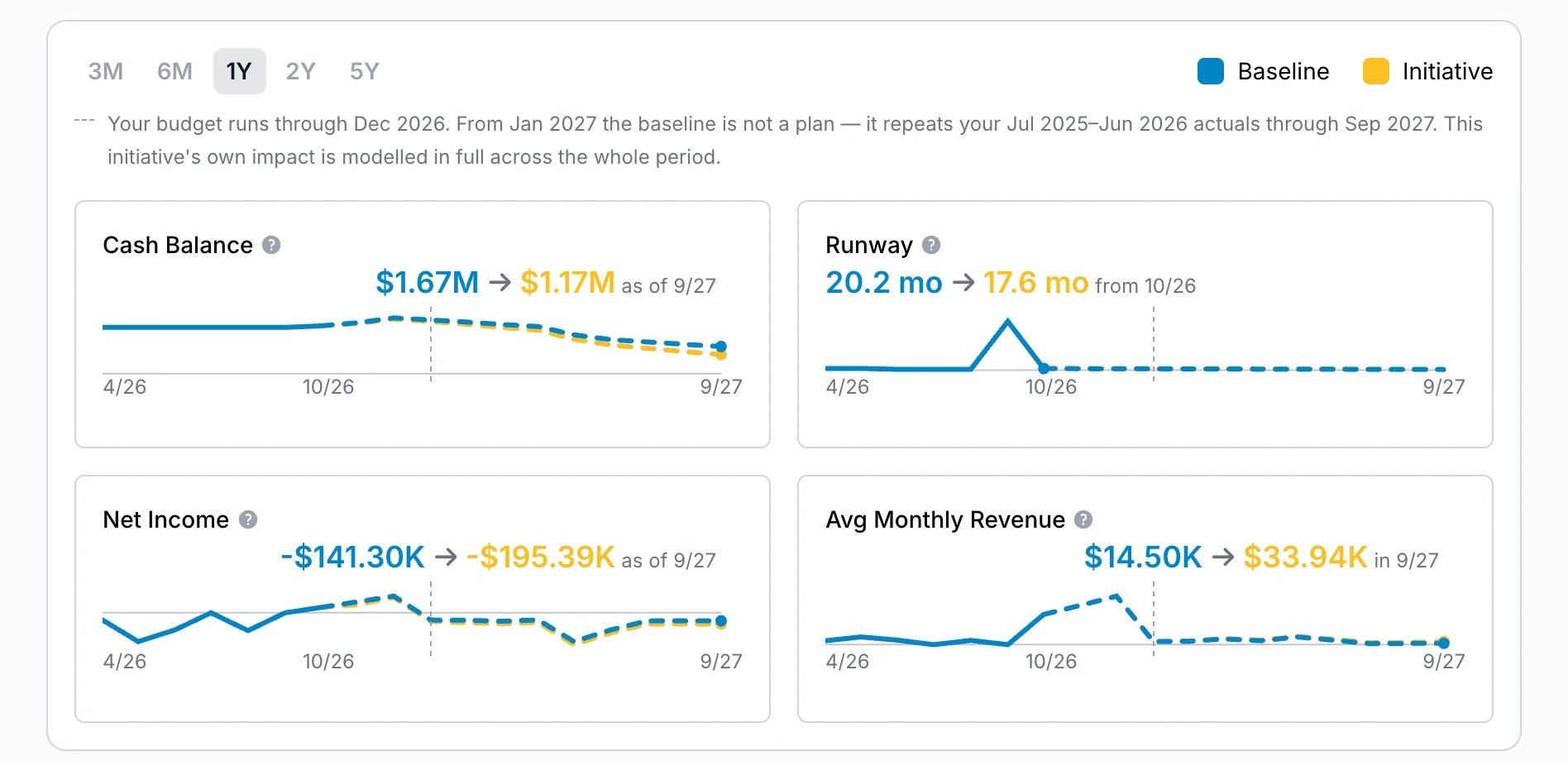The height and width of the screenshot is (761, 1568).
Task: Click the endpoint dot on Avg Monthly Revenue chart
Action: (1444, 643)
